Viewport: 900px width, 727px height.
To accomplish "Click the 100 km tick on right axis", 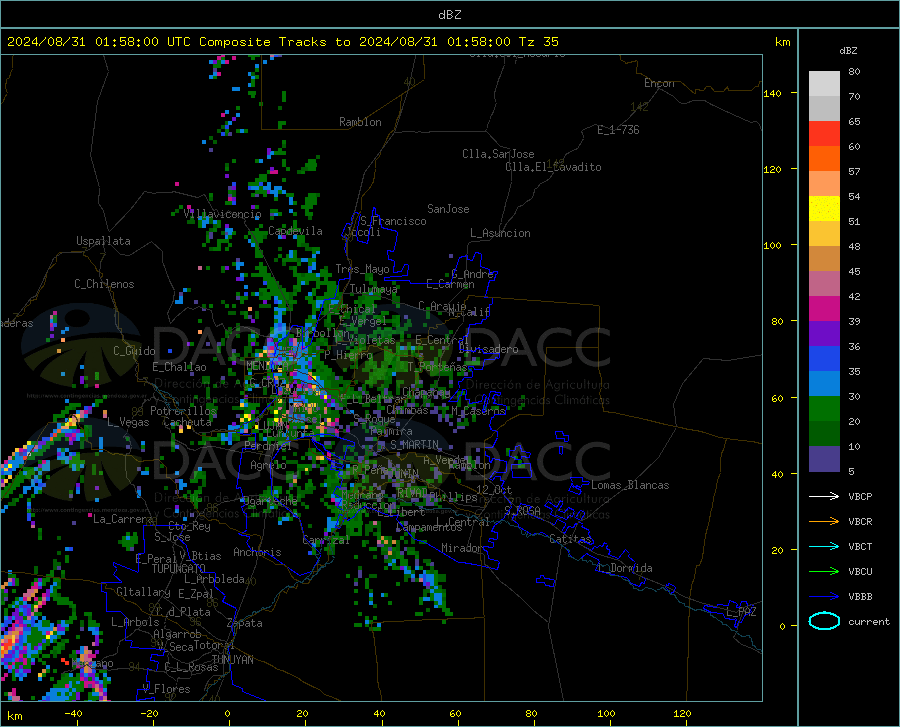I will (x=773, y=245).
